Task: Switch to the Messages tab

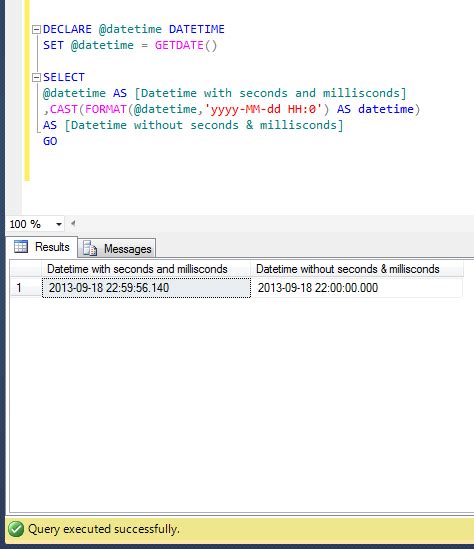Action: point(117,249)
